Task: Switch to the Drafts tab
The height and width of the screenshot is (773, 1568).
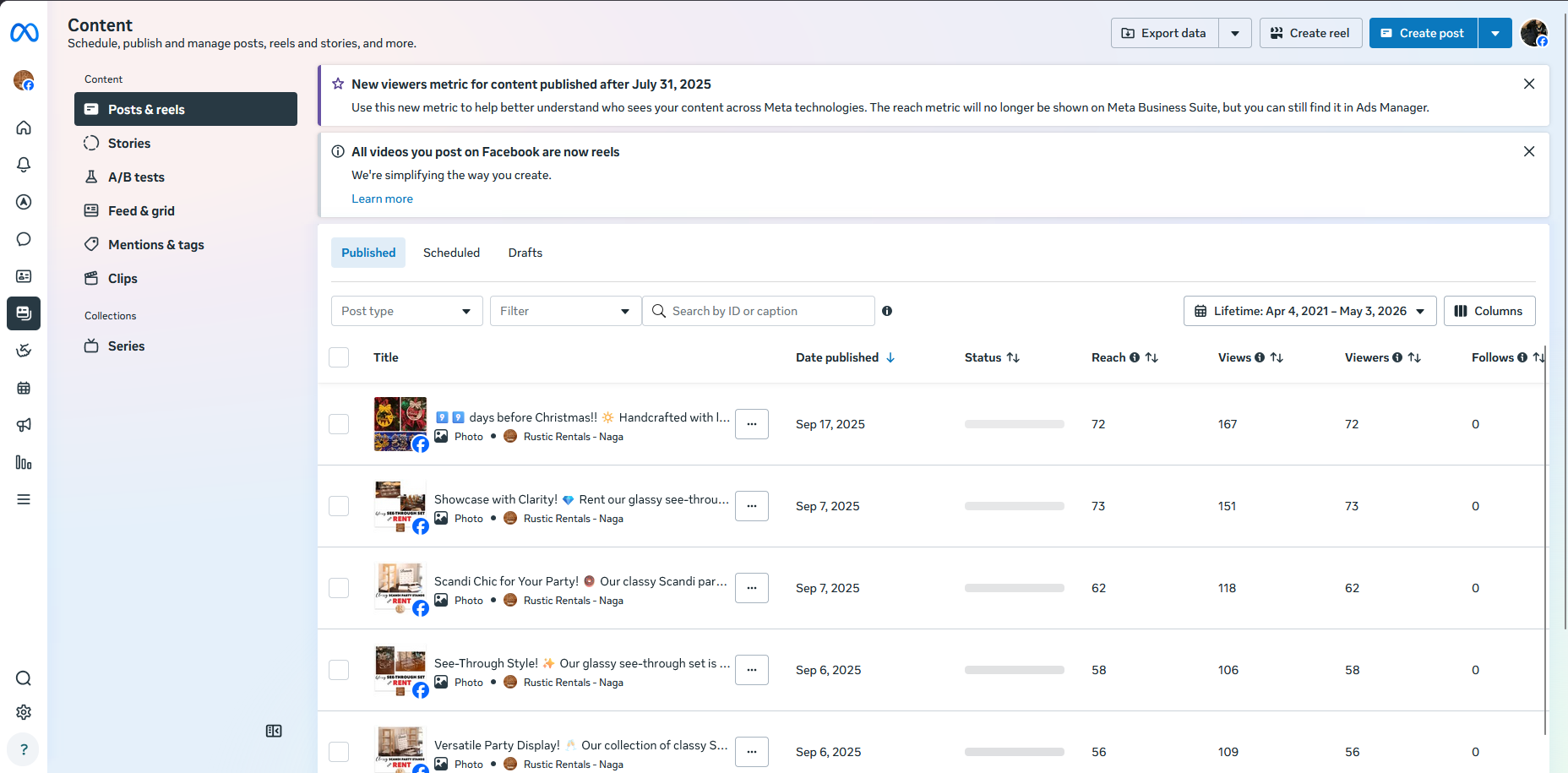Action: 525,253
